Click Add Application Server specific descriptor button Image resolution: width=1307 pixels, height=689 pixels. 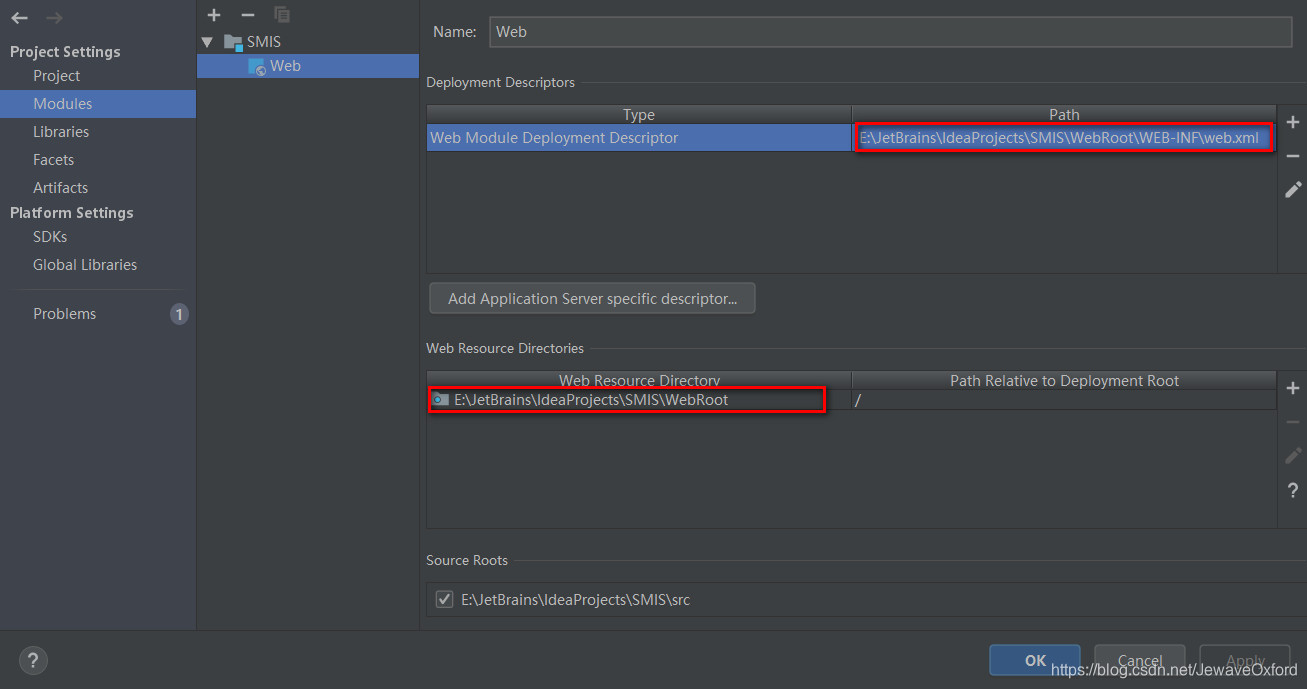[x=592, y=298]
